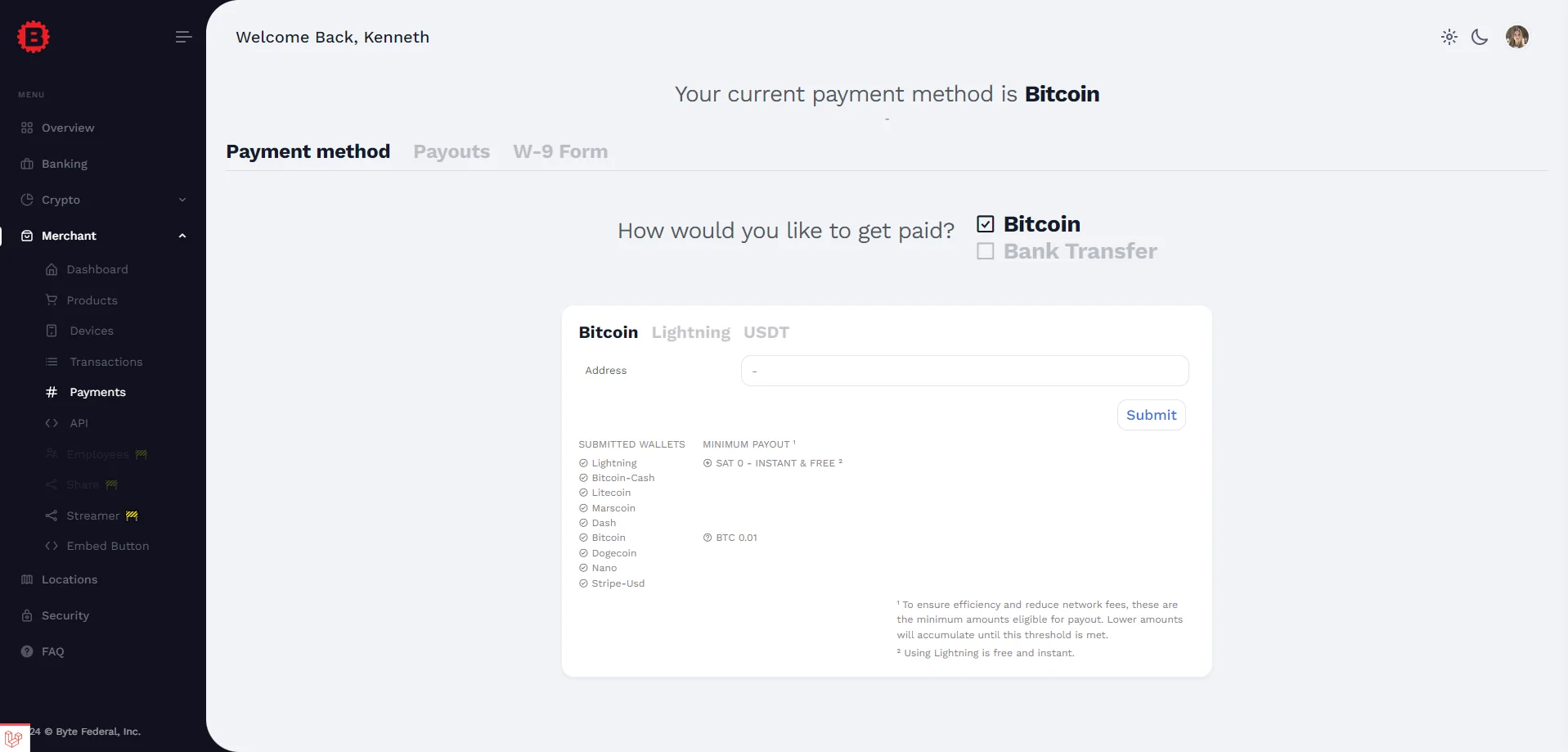The height and width of the screenshot is (752, 1568).
Task: Switch to light mode with sun icon
Action: [1449, 37]
